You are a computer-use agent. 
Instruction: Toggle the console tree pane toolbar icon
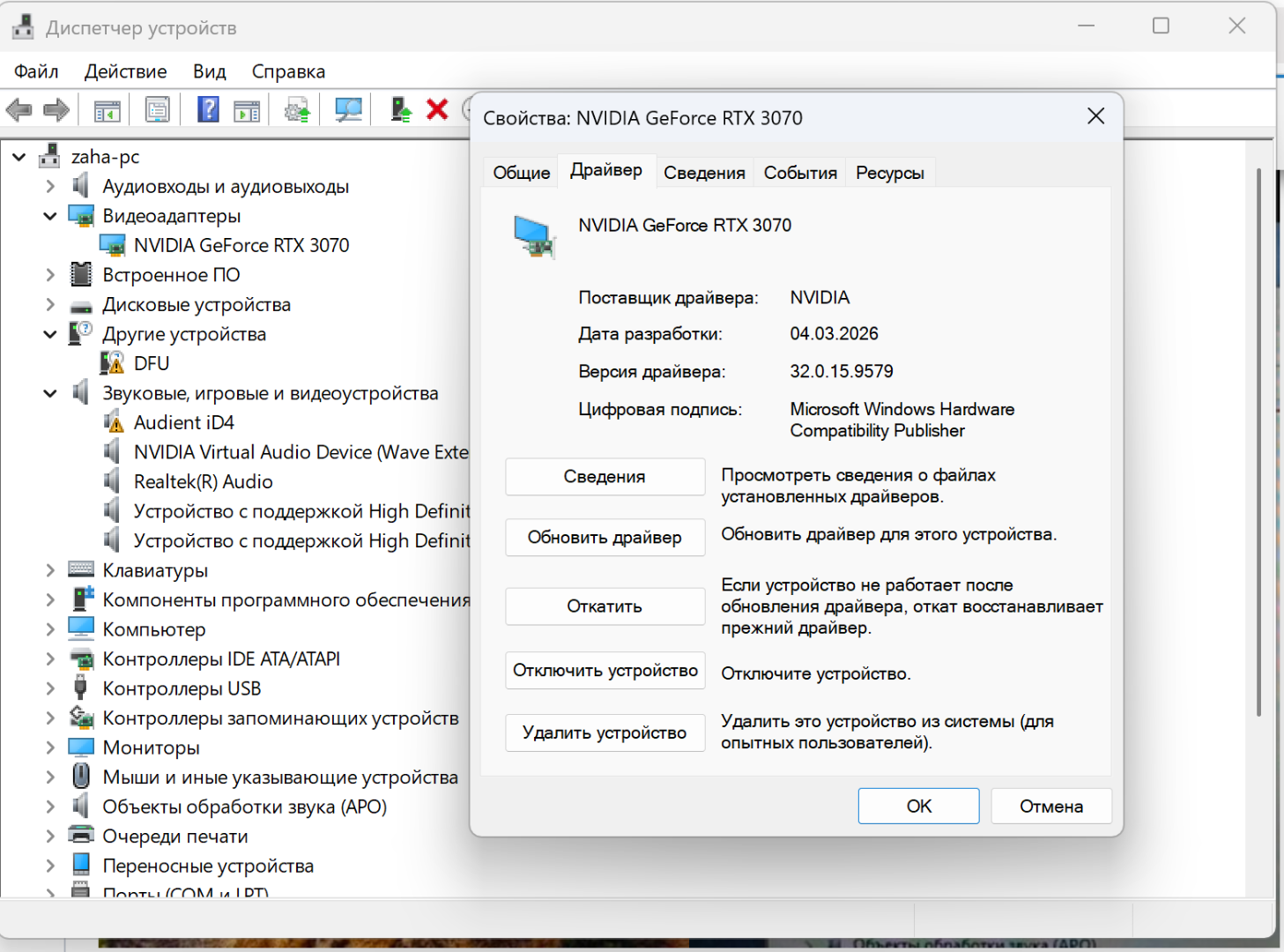pyautogui.click(x=107, y=110)
